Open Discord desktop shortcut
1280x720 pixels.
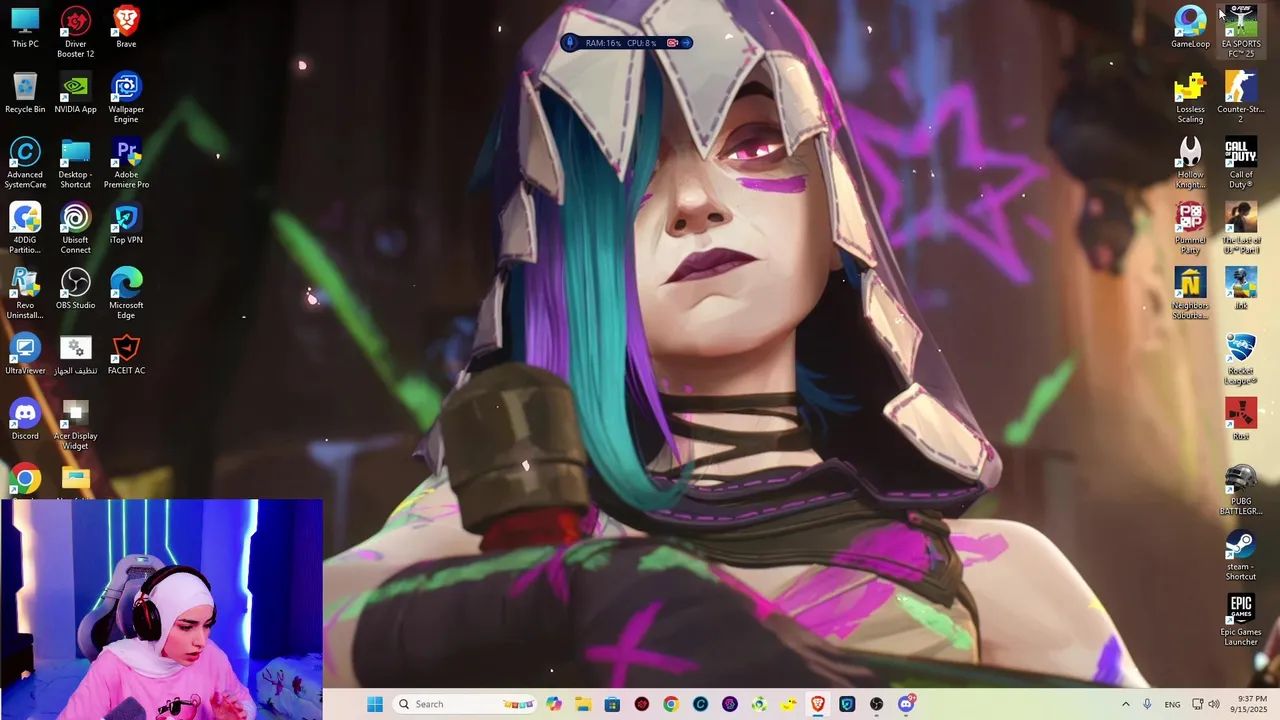coord(25,420)
